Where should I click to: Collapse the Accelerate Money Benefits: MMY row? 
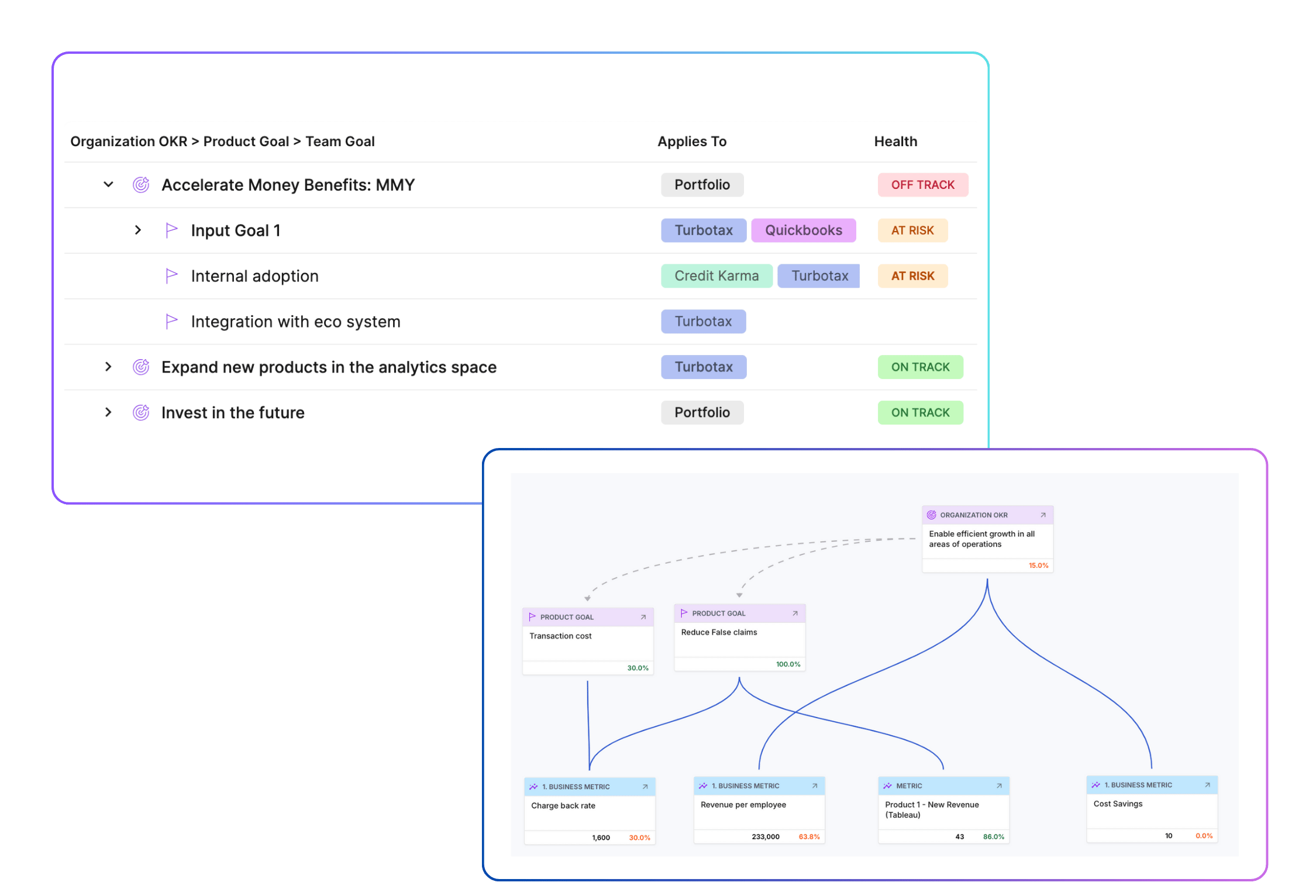pos(108,185)
